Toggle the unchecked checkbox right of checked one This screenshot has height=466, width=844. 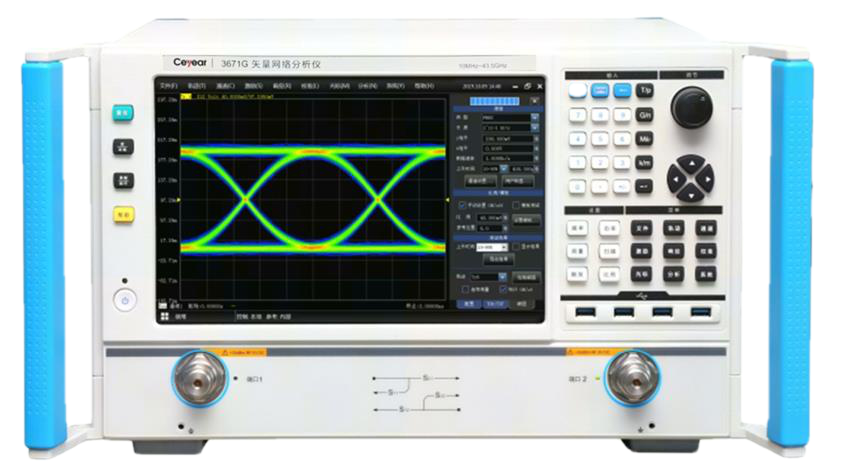click(515, 203)
